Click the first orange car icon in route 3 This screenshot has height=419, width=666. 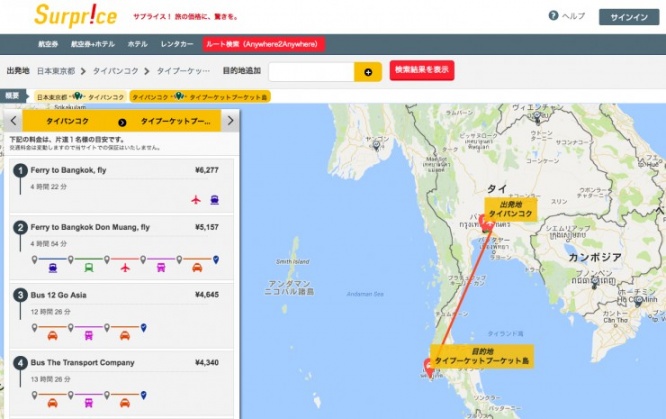[x=52, y=336]
